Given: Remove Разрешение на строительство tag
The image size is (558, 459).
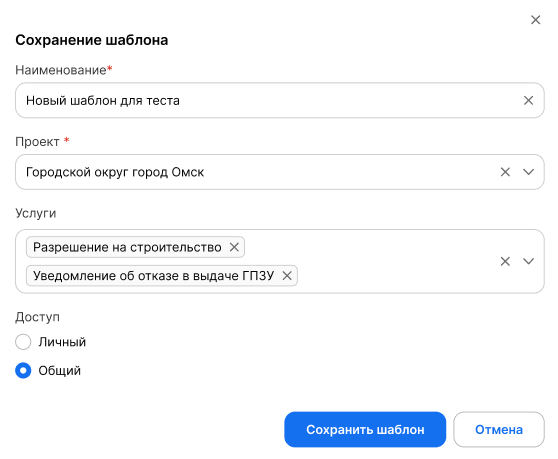Looking at the screenshot, I should [234, 247].
